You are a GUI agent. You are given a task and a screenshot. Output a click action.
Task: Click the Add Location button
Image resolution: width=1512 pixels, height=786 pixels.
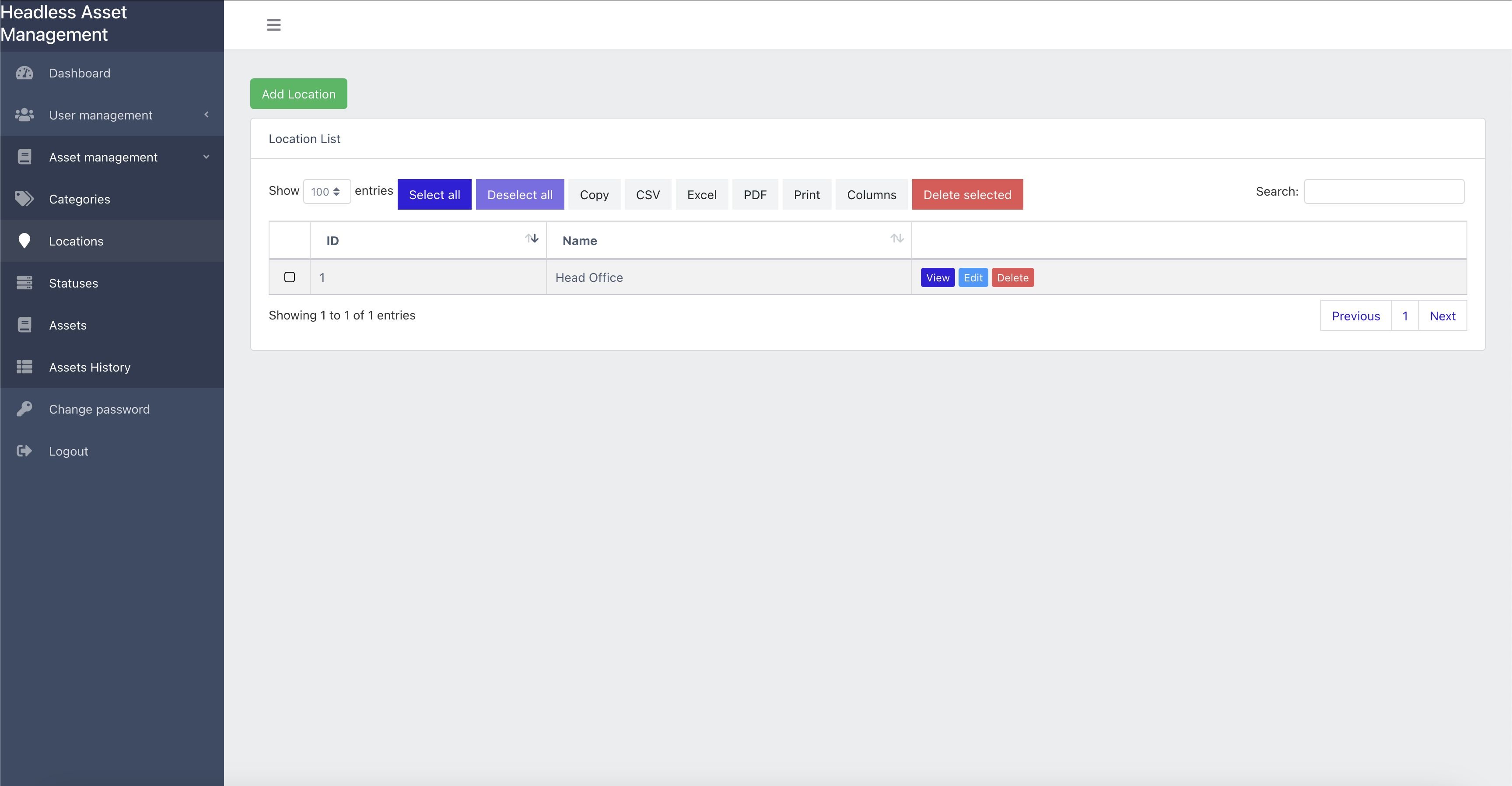pyautogui.click(x=298, y=94)
